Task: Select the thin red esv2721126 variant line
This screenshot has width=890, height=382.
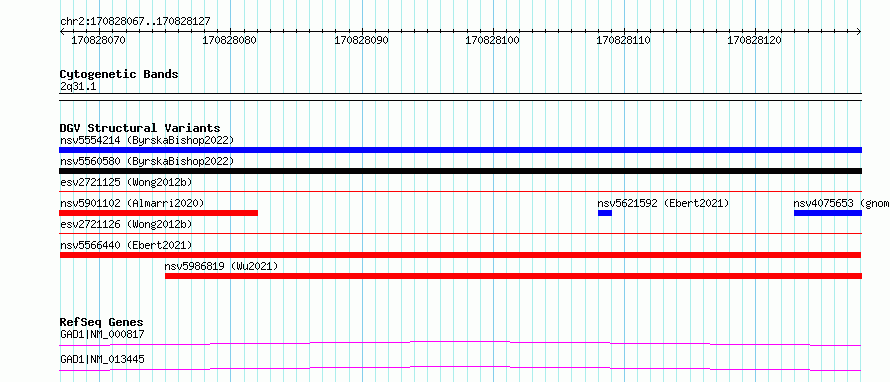Action: 460,233
